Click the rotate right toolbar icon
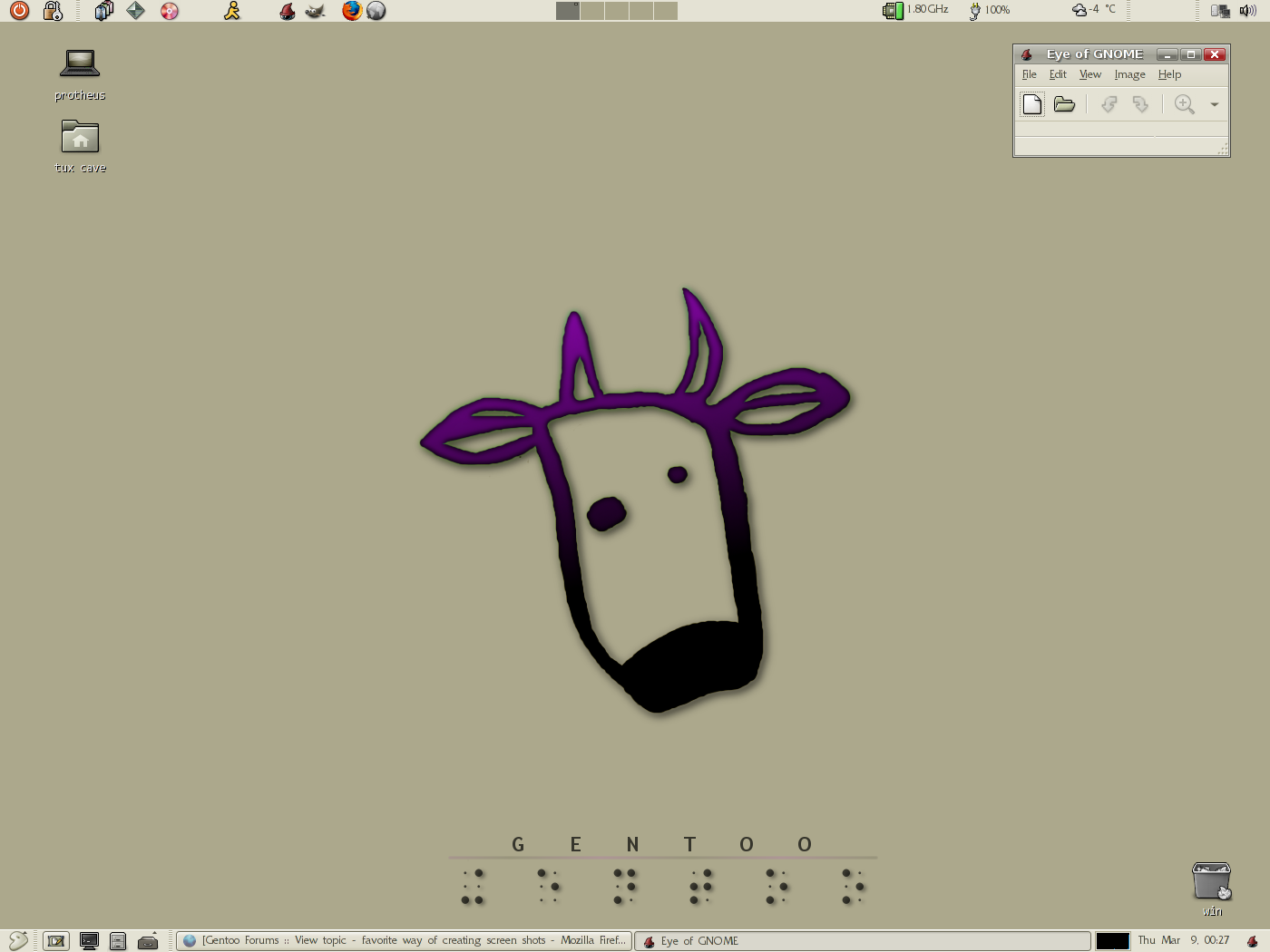 click(1140, 104)
